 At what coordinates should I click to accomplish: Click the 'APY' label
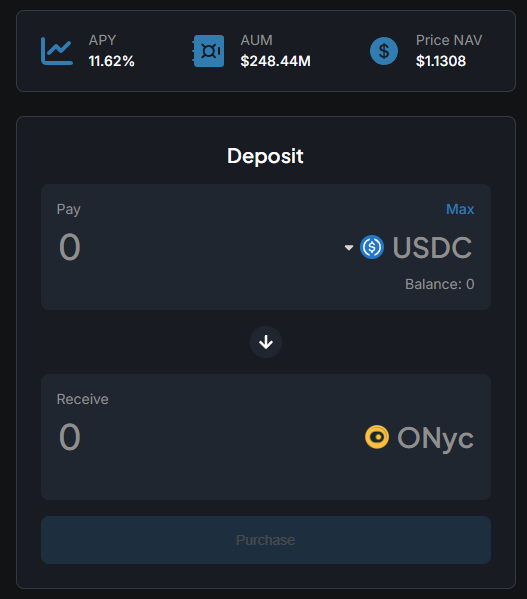(102, 40)
